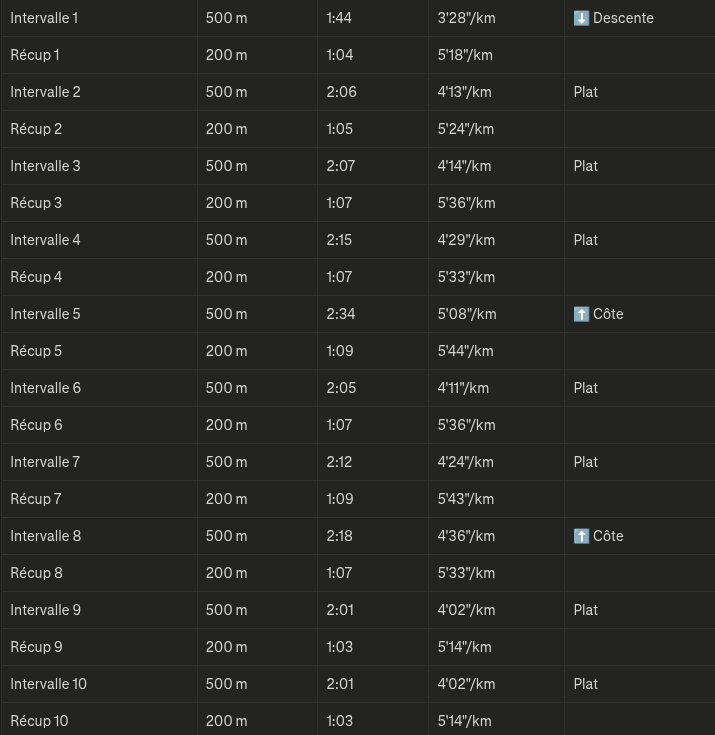Screen dimensions: 715x735
Task: Click the 2:05 time for Intervalle 6
Action: click(x=341, y=388)
